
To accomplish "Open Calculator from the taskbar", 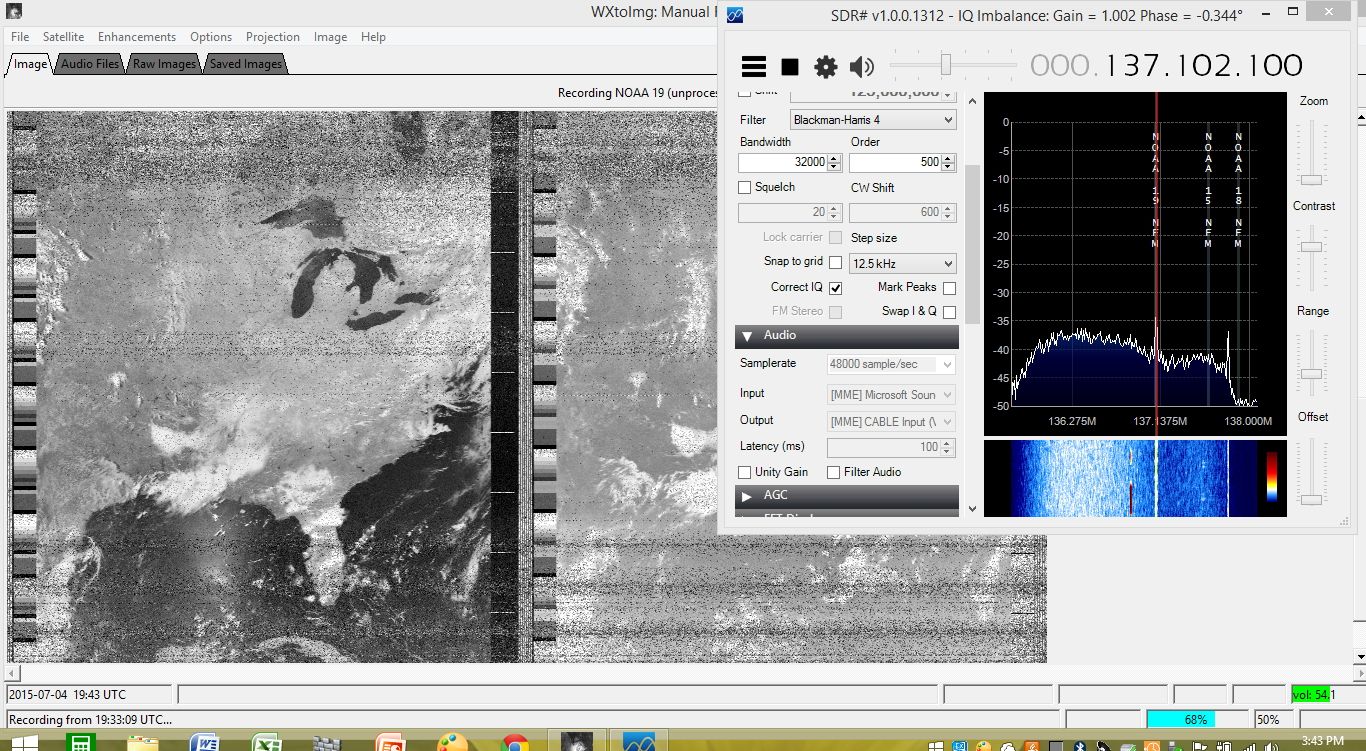I will point(81,742).
